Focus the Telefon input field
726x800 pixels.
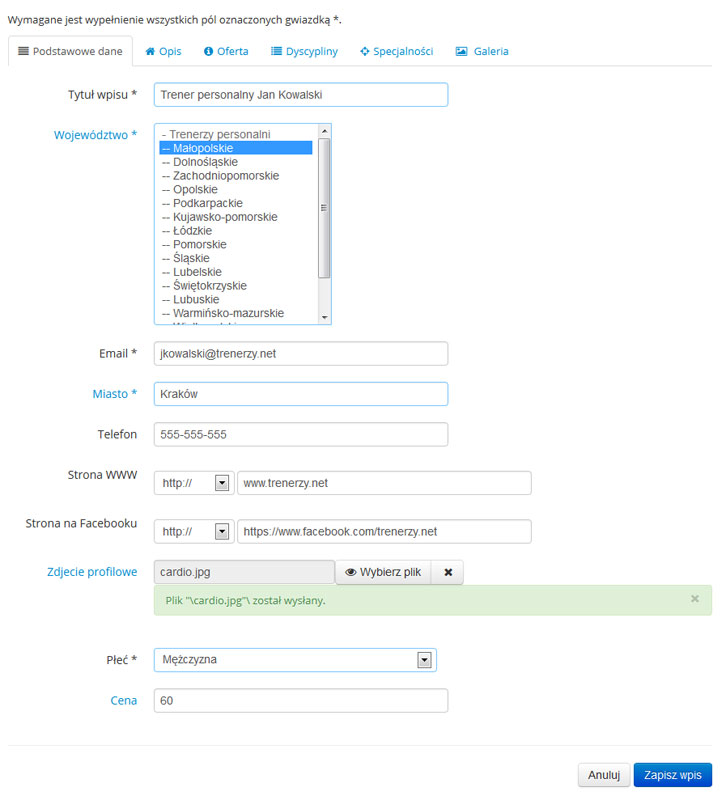pyautogui.click(x=300, y=435)
